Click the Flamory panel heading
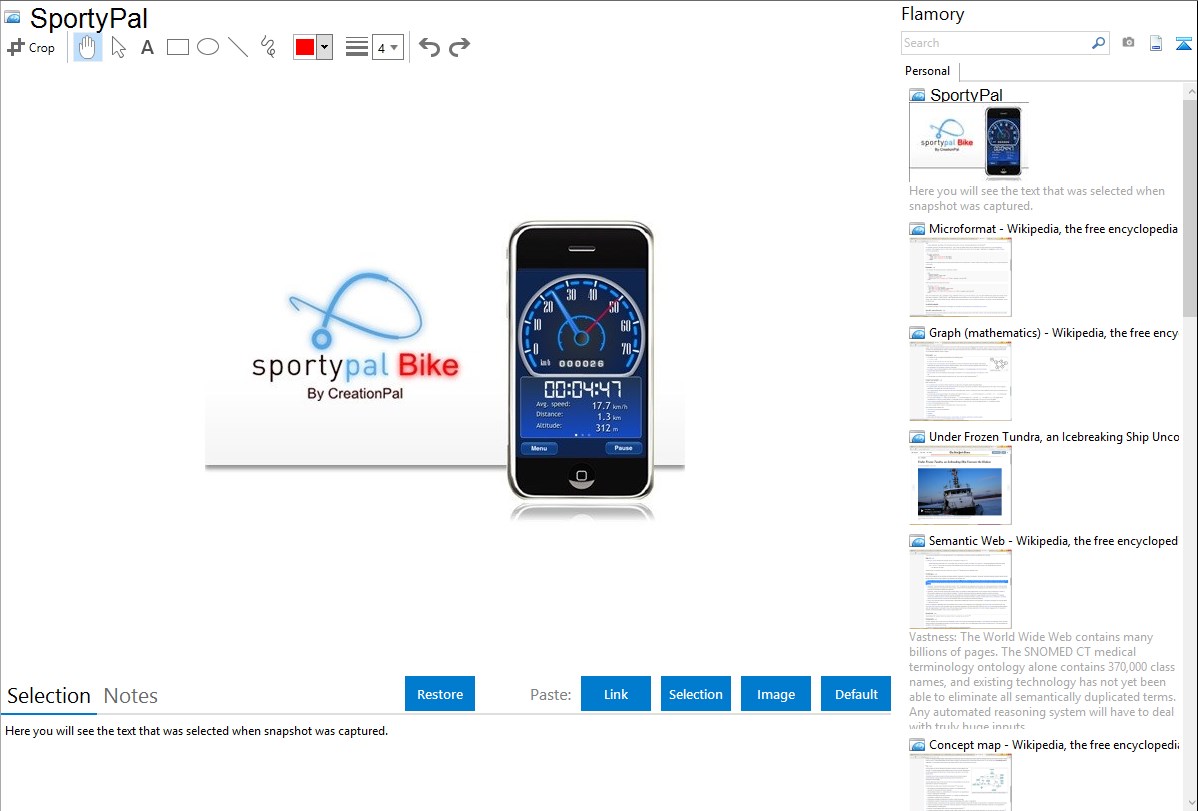The height and width of the screenshot is (811, 1198). tap(933, 14)
